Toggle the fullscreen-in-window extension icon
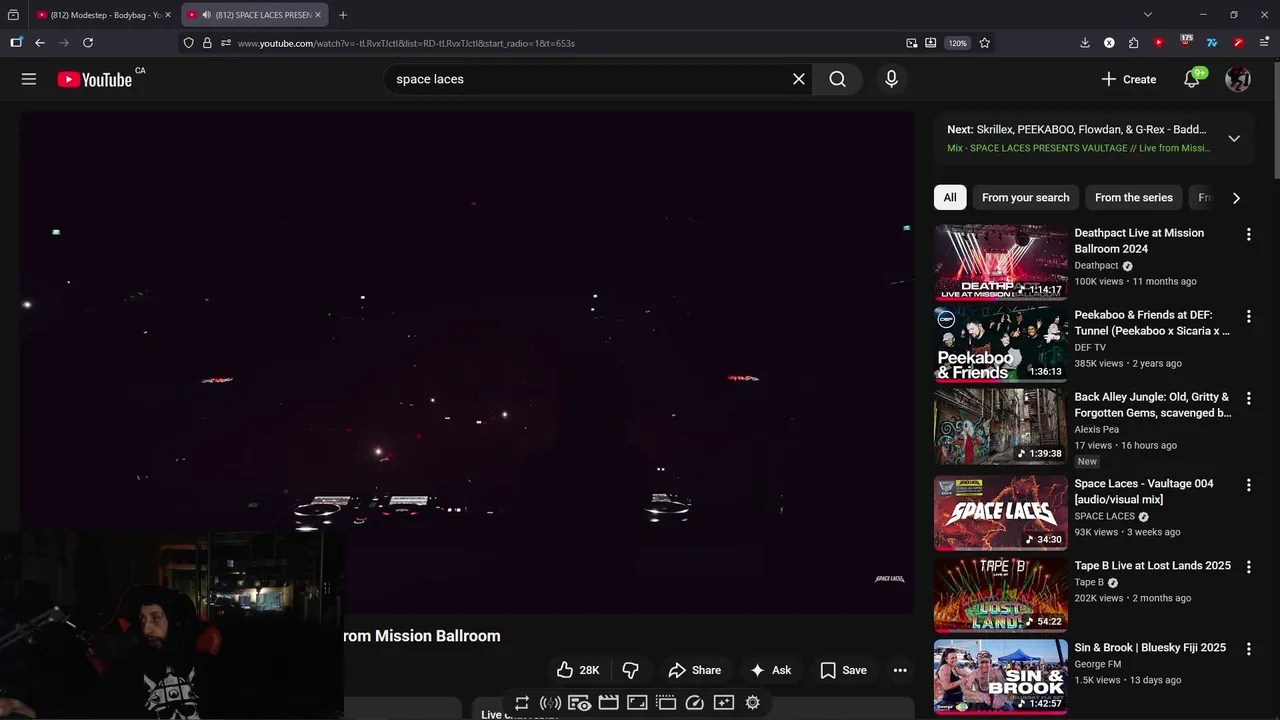Viewport: 1280px width, 720px height. (x=637, y=703)
